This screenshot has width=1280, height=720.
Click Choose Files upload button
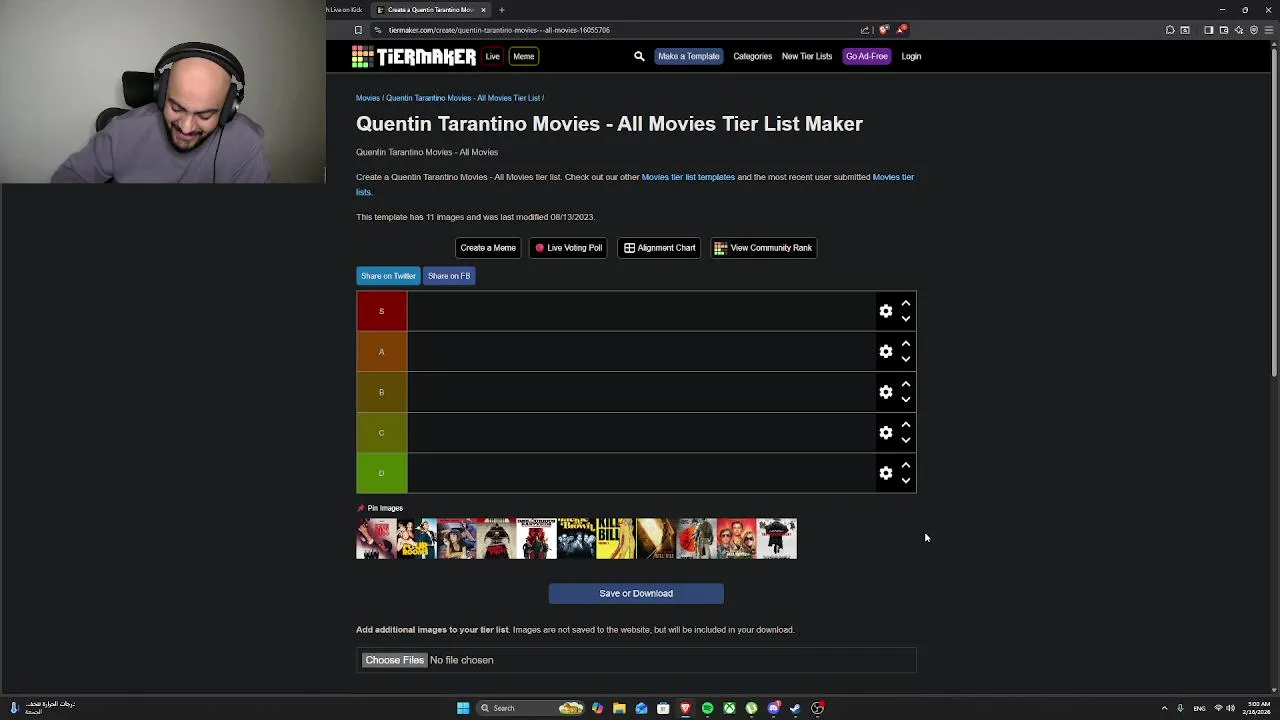395,660
